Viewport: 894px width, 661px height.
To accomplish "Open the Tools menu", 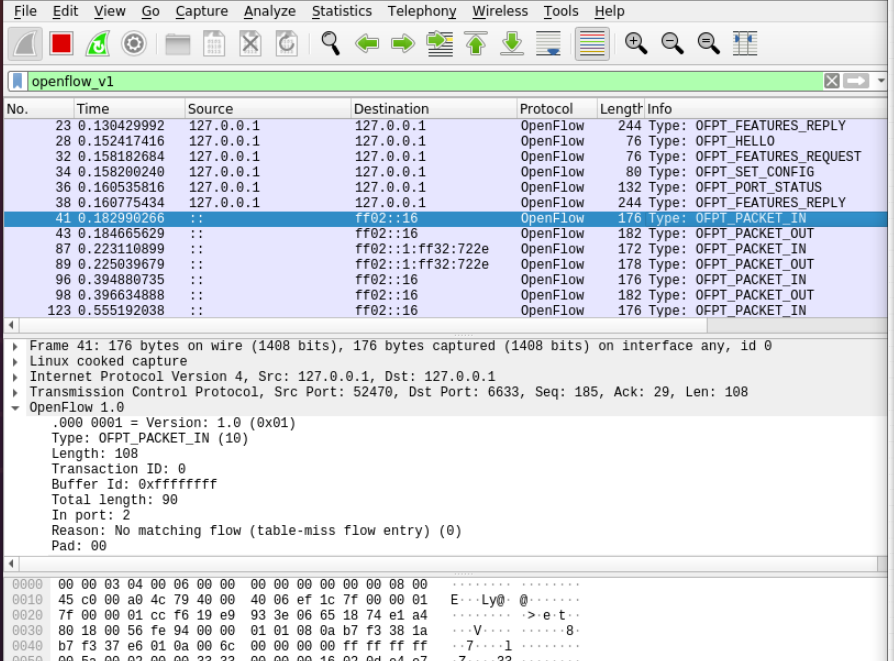I will (561, 11).
